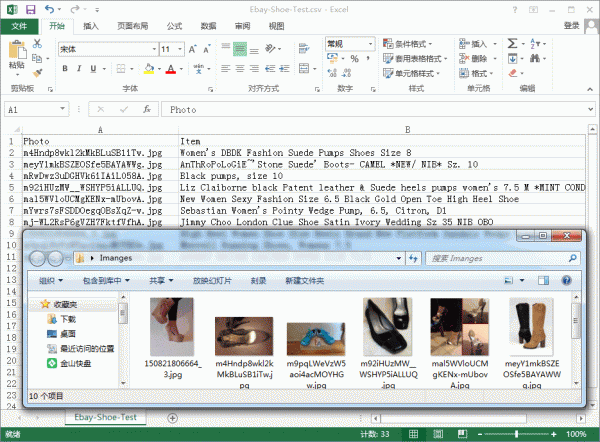Open Cell Styles dropdown

(x=411, y=73)
